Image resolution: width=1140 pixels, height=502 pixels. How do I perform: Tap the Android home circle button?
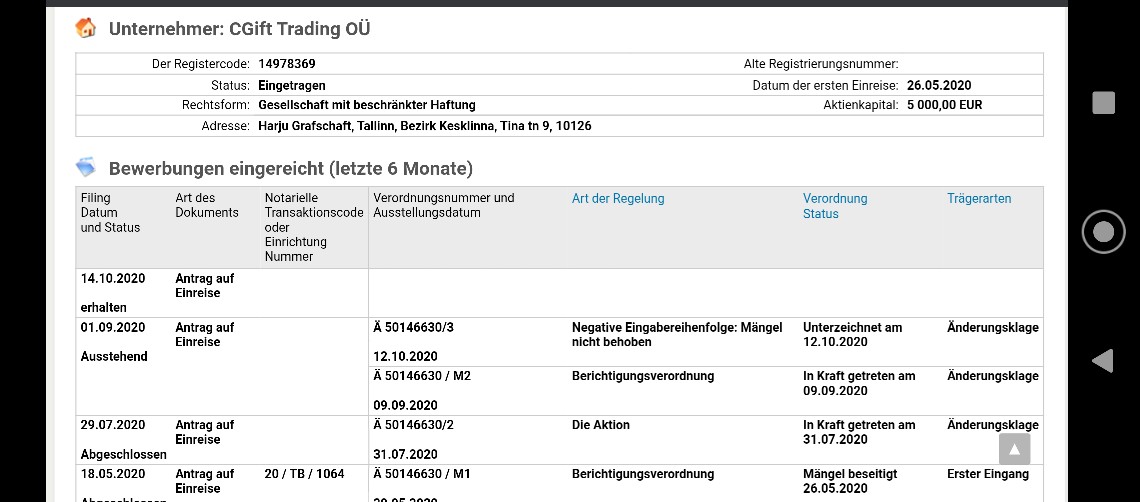(1103, 232)
